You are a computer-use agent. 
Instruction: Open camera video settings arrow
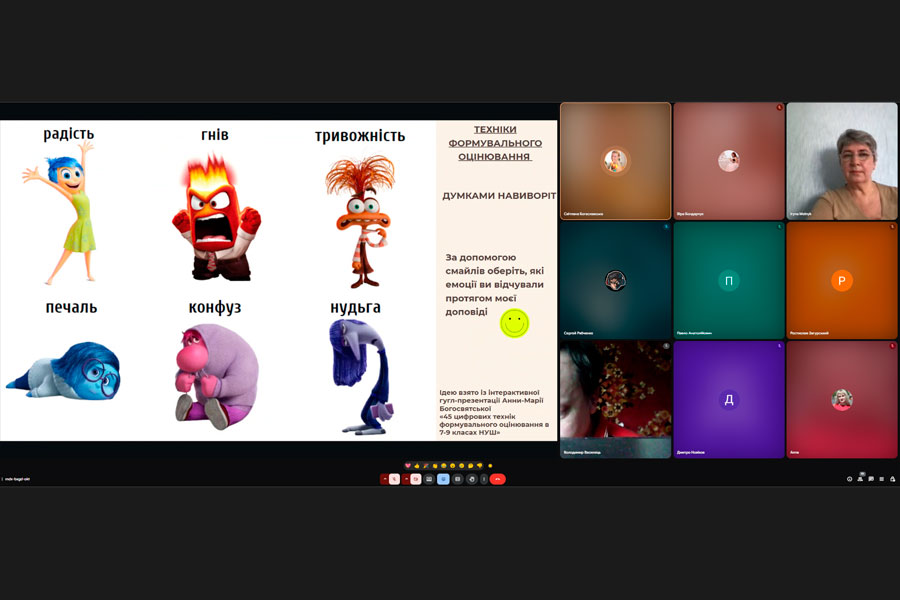click(406, 479)
